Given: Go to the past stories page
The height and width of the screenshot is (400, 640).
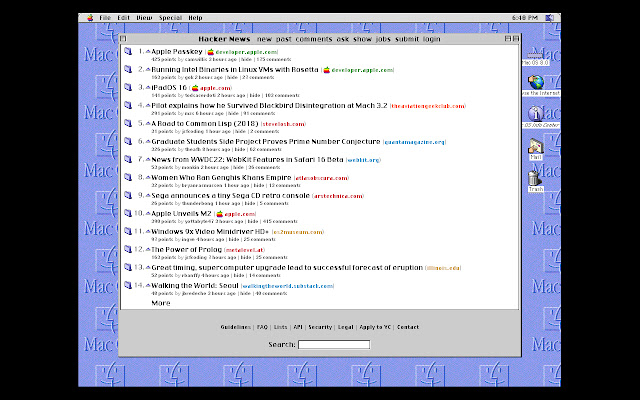Looking at the screenshot, I should pos(284,39).
